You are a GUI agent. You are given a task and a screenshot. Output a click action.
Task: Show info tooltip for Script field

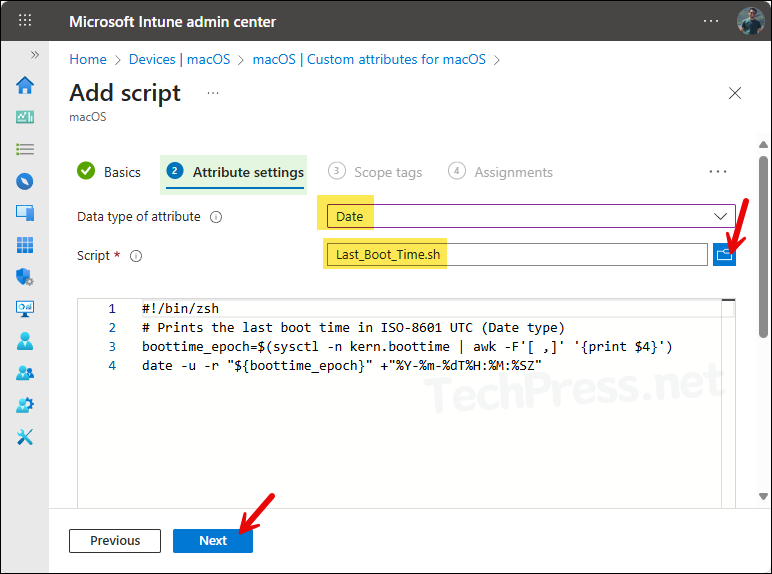tap(136, 256)
